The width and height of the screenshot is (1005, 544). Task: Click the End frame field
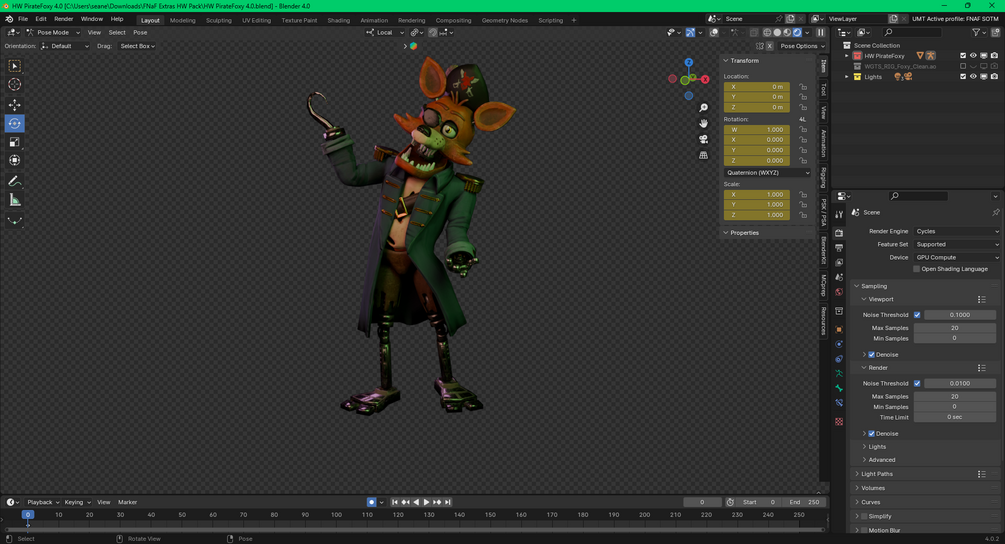tap(806, 502)
